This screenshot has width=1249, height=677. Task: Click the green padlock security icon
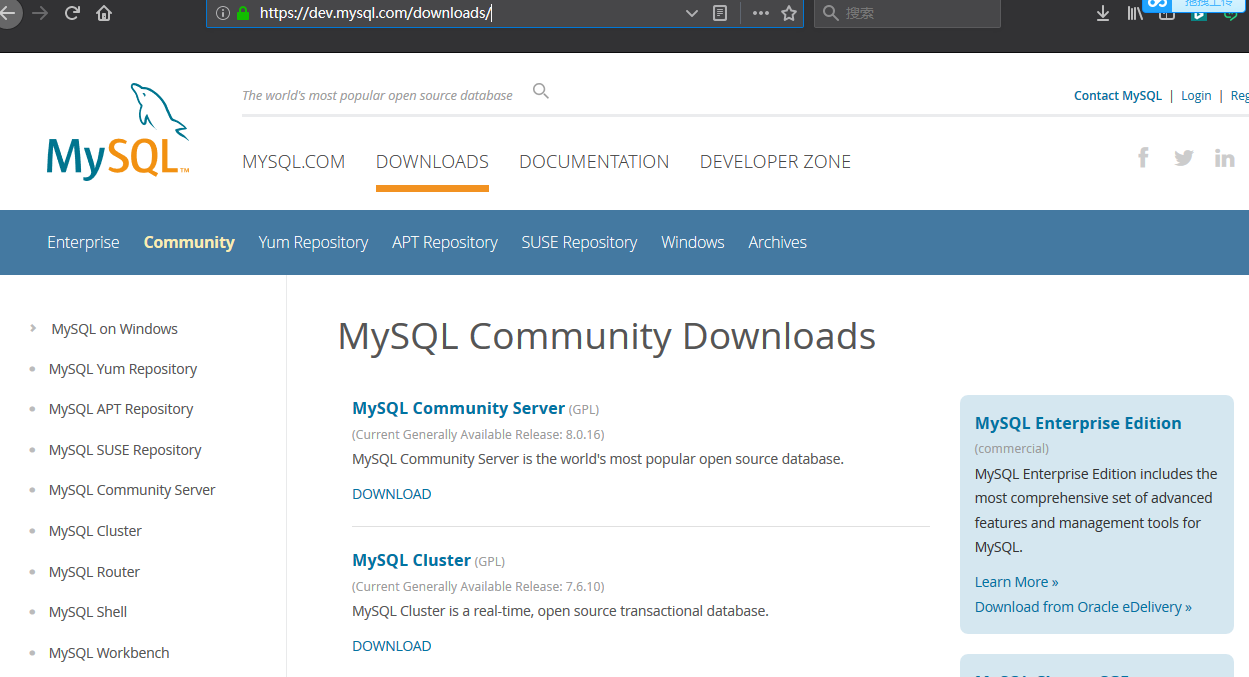tap(243, 13)
